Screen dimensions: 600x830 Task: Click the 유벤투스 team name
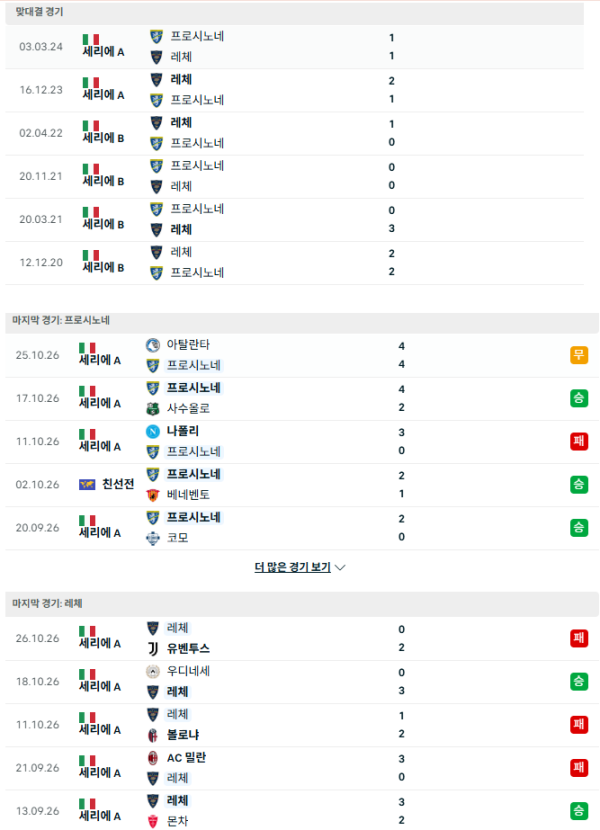point(188,648)
